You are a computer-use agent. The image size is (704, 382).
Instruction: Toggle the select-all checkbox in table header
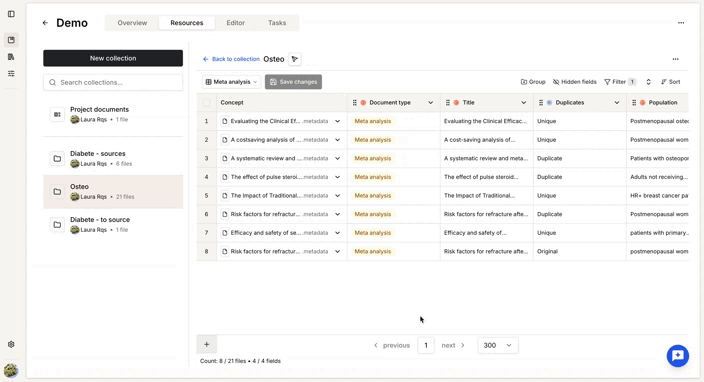[207, 103]
